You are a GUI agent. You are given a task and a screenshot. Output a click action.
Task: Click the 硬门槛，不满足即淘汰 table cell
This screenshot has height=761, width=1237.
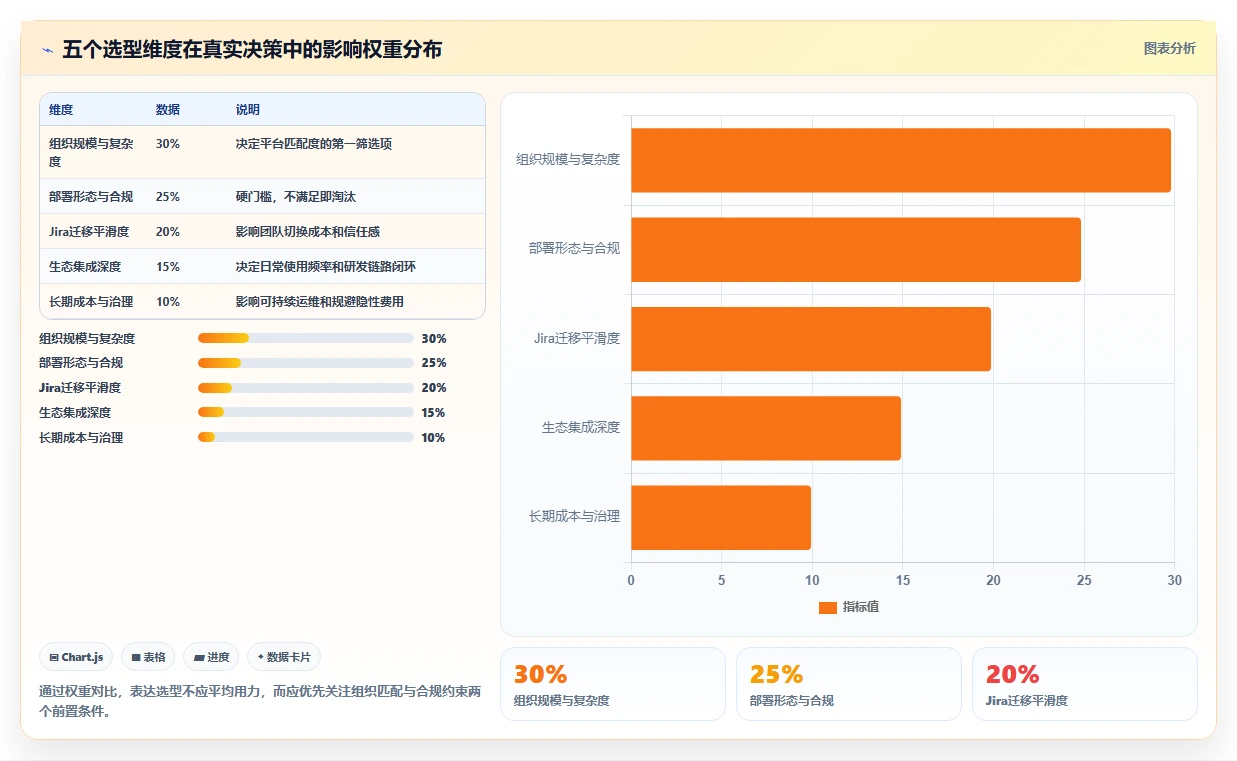296,197
